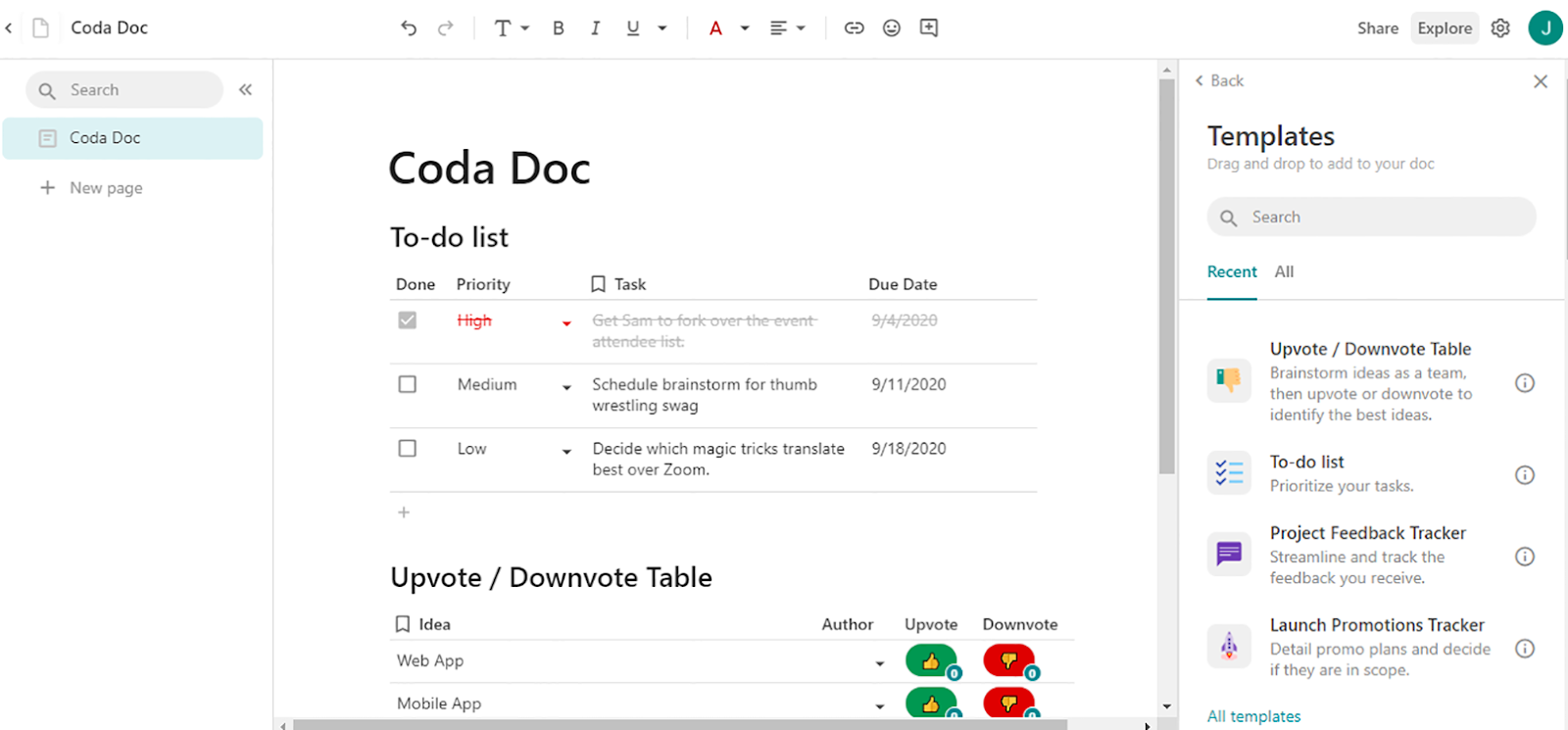Image resolution: width=1568 pixels, height=730 pixels.
Task: Open priority dropdown for the Low row
Action: pyautogui.click(x=566, y=452)
